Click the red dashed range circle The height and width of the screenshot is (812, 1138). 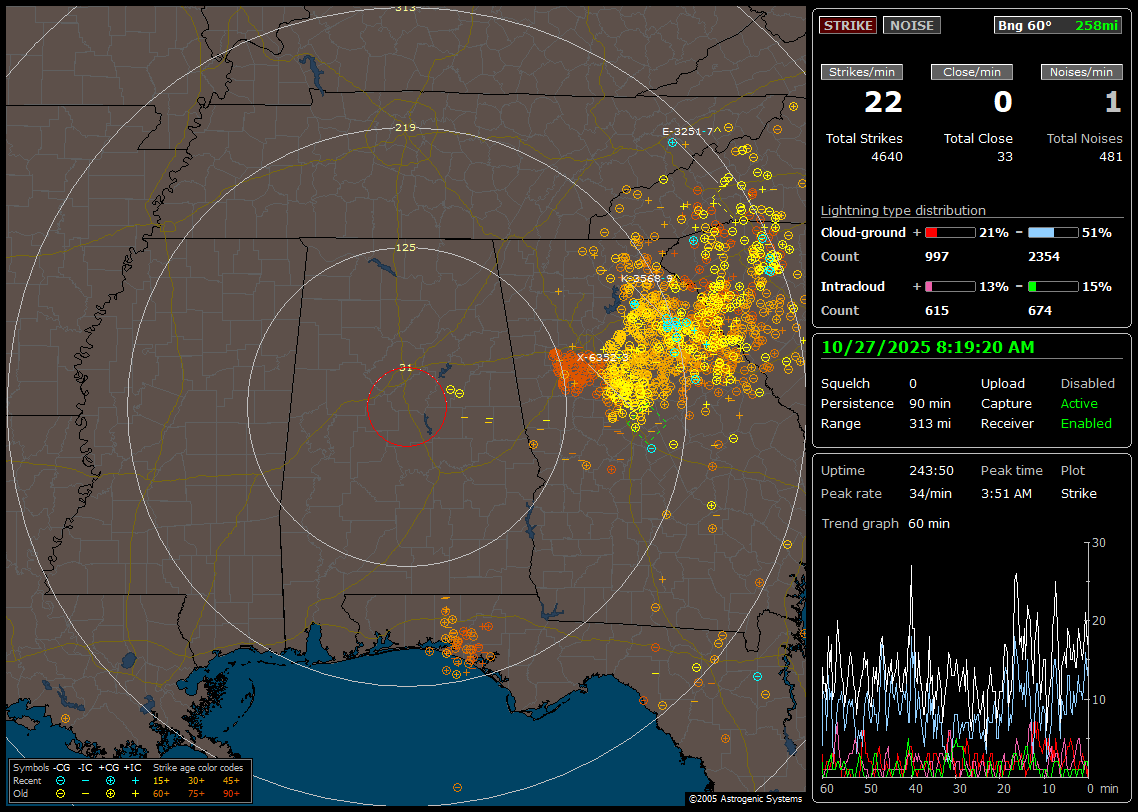click(368, 406)
